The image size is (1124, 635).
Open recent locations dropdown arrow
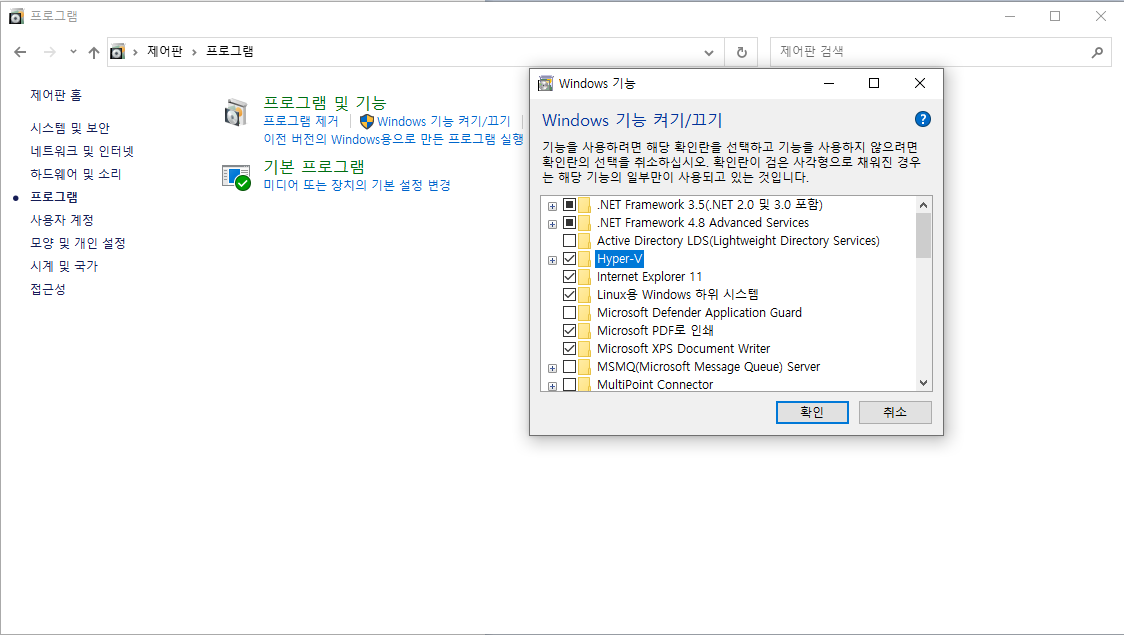click(73, 52)
